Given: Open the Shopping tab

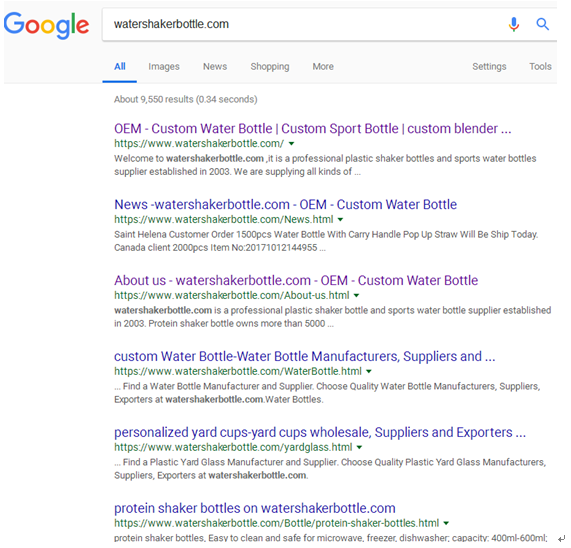Looking at the screenshot, I should coord(270,67).
